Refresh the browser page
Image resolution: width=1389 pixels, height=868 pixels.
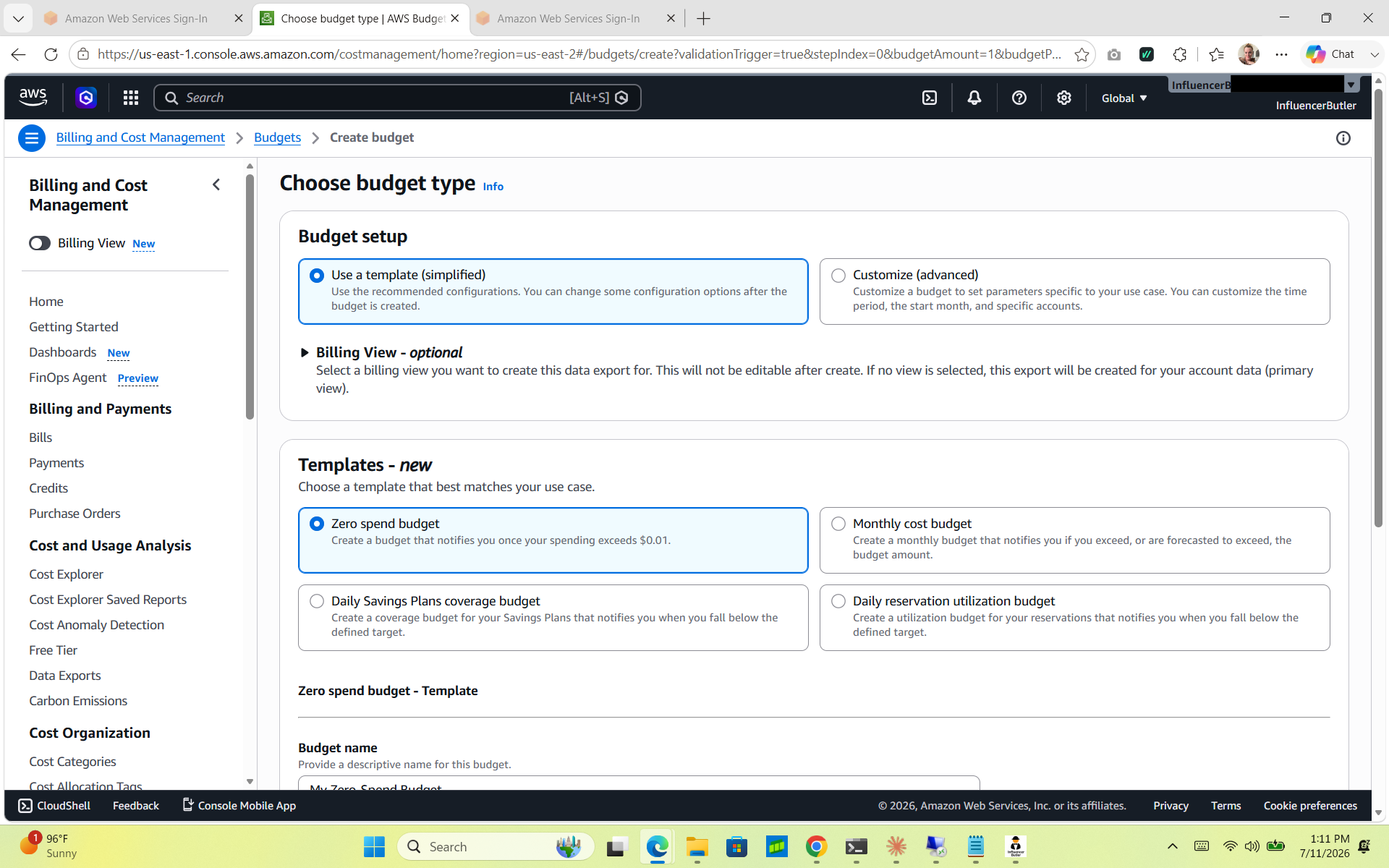pyautogui.click(x=51, y=54)
